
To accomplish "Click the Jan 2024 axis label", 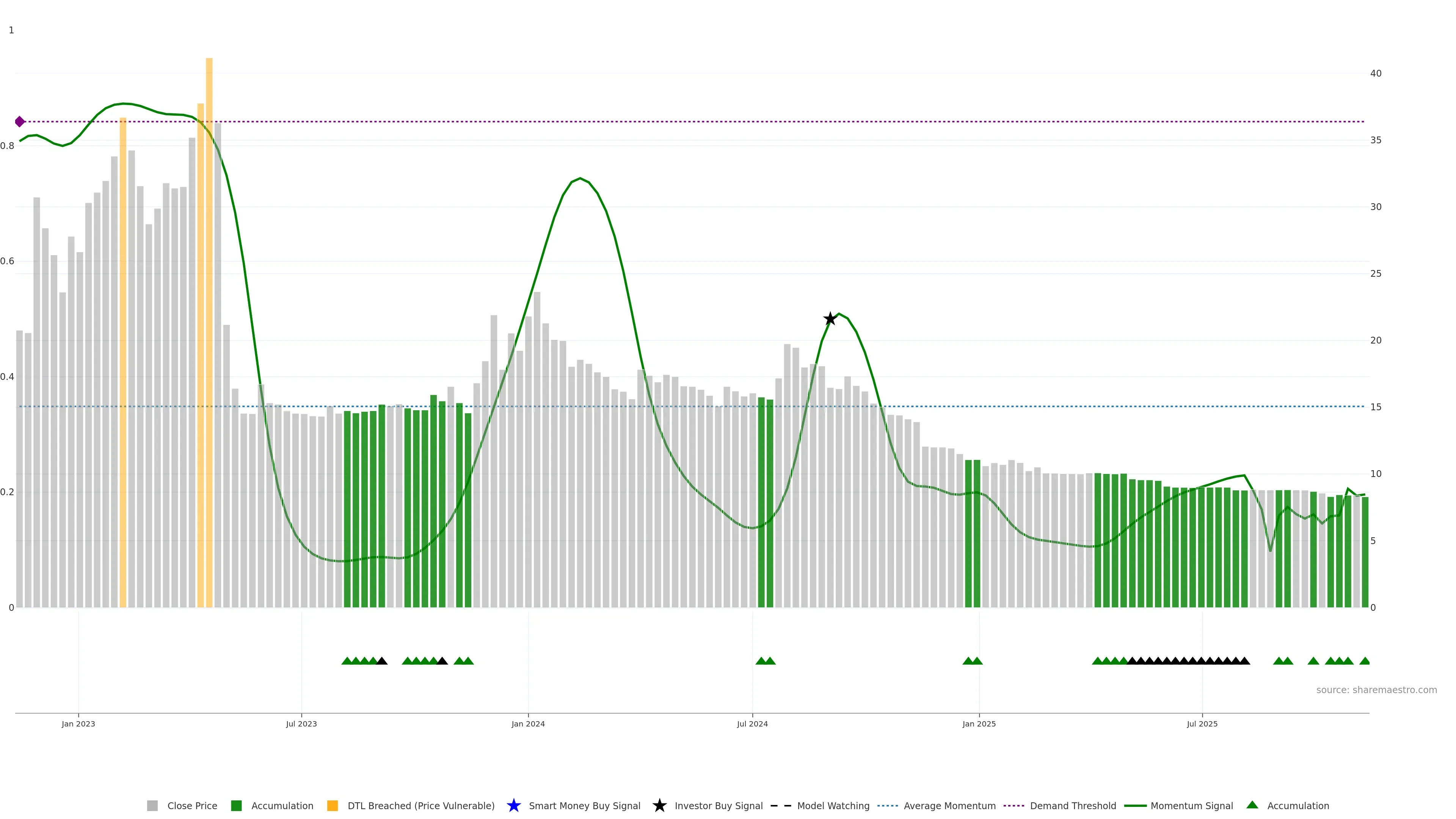I will 528,723.
